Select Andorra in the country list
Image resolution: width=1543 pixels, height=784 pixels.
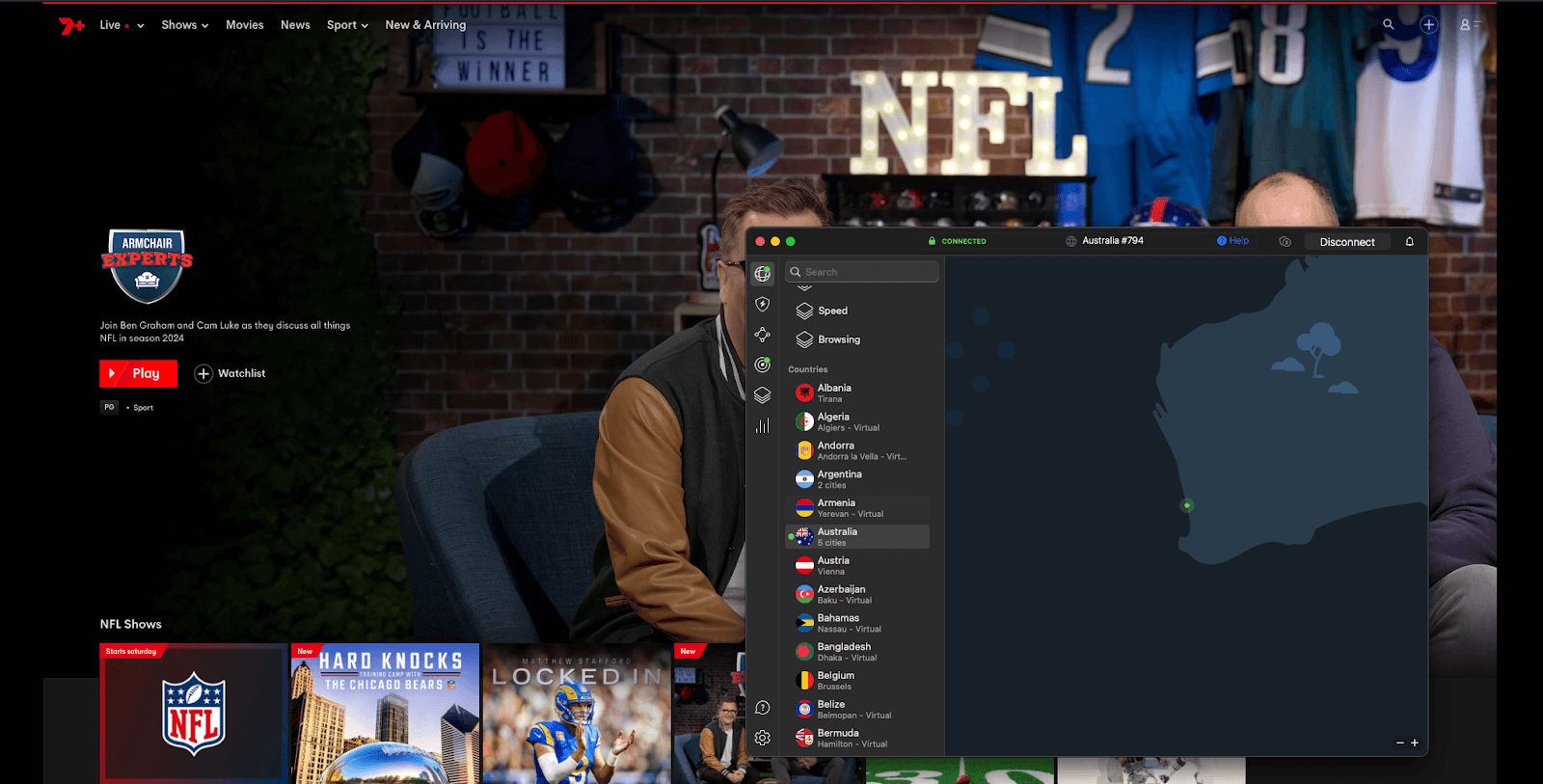(x=857, y=450)
